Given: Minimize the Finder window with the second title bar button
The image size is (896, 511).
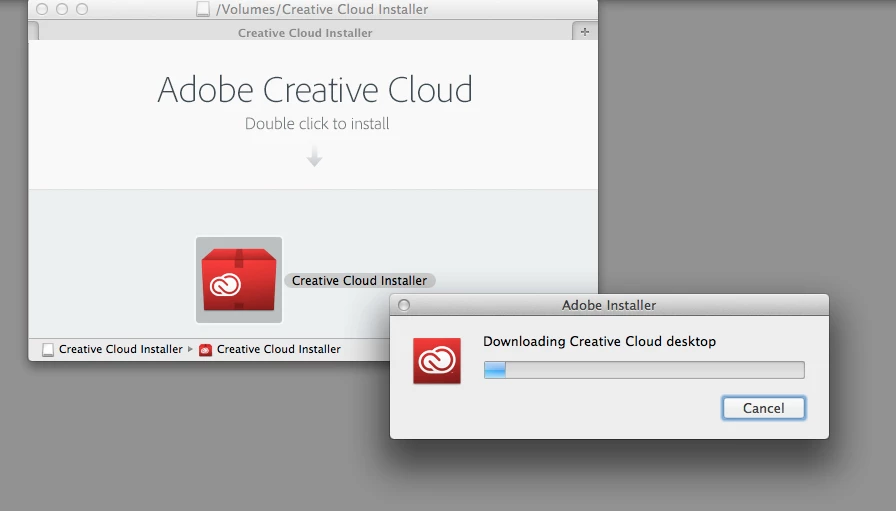Looking at the screenshot, I should click(62, 9).
